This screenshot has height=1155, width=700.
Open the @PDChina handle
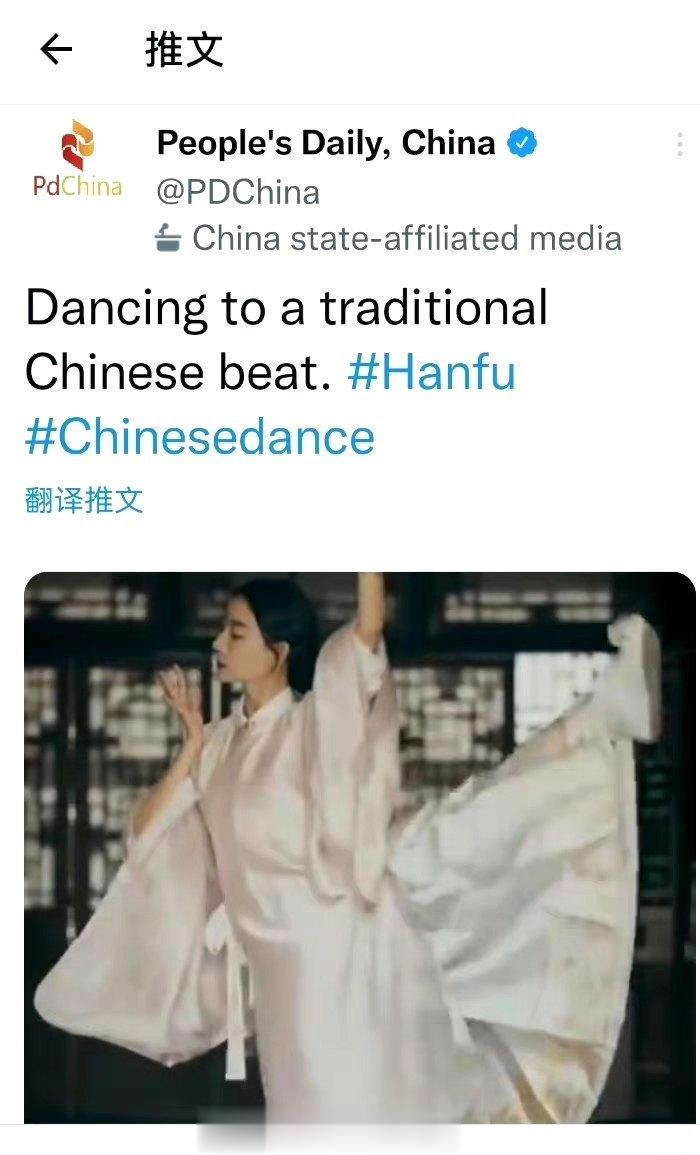(238, 192)
